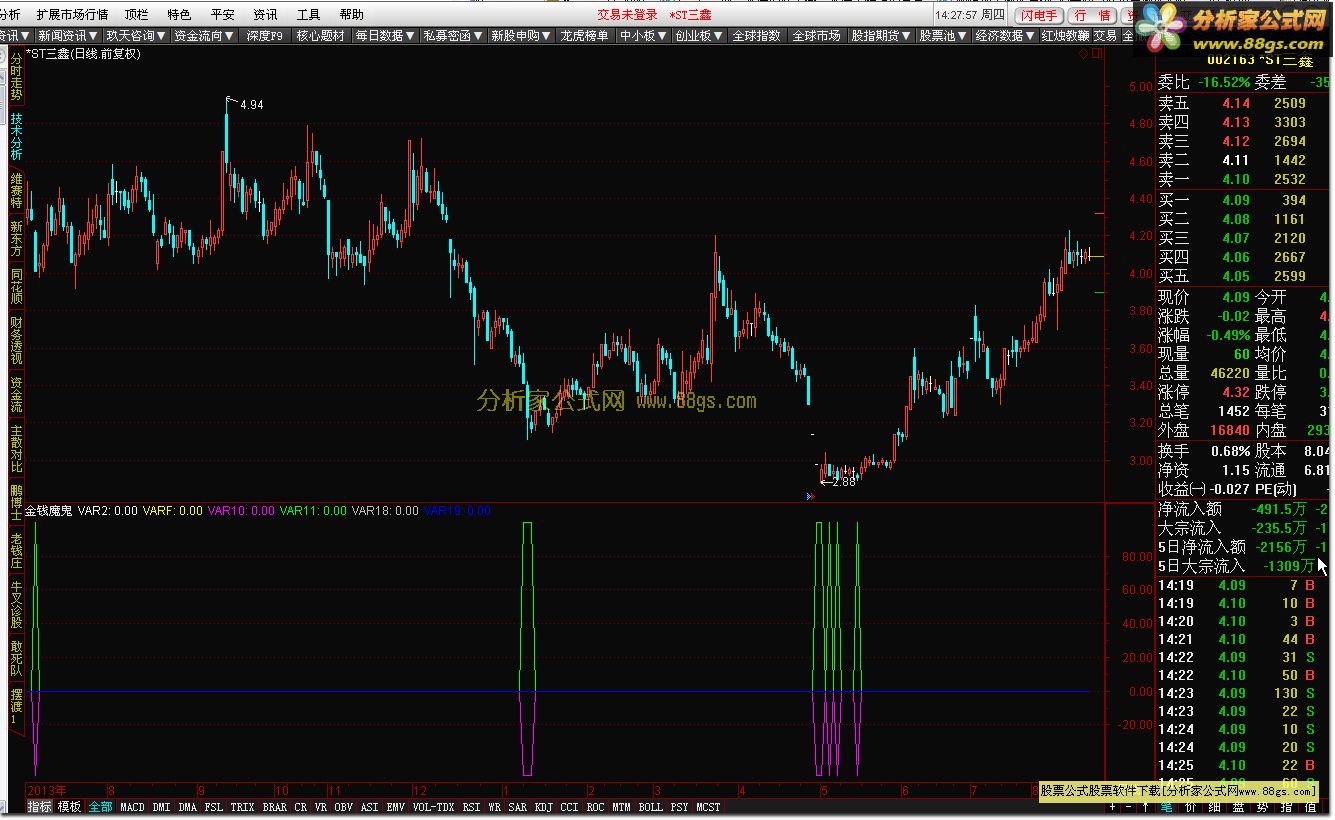Expand the 玖天咨询 dropdown
This screenshot has height=820, width=1335.
[x=136, y=35]
